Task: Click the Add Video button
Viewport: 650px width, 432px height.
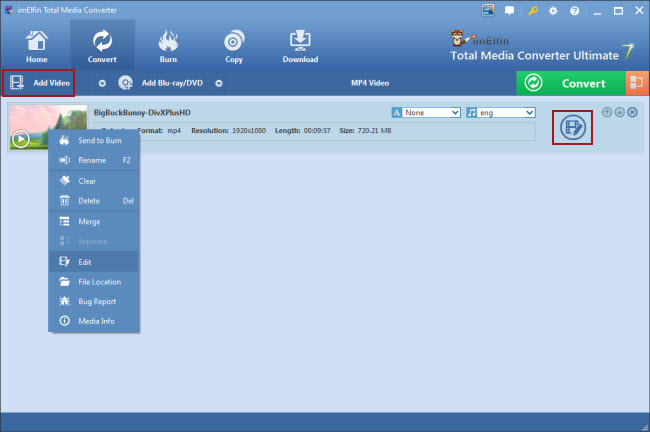Action: (39, 83)
